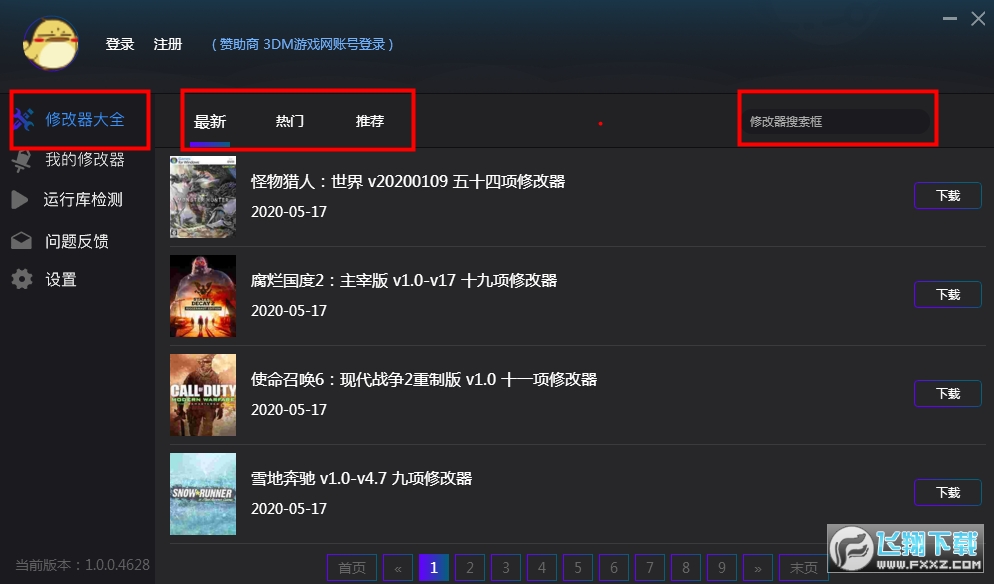This screenshot has width=994, height=584.
Task: Download 腐烂国度2 trainer with 下载 button
Action: [947, 295]
